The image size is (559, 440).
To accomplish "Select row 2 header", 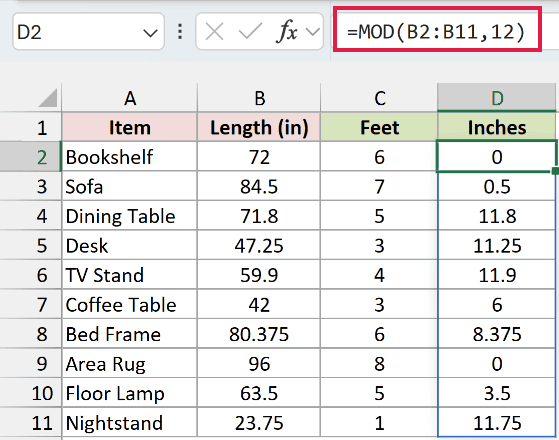I will pyautogui.click(x=31, y=157).
